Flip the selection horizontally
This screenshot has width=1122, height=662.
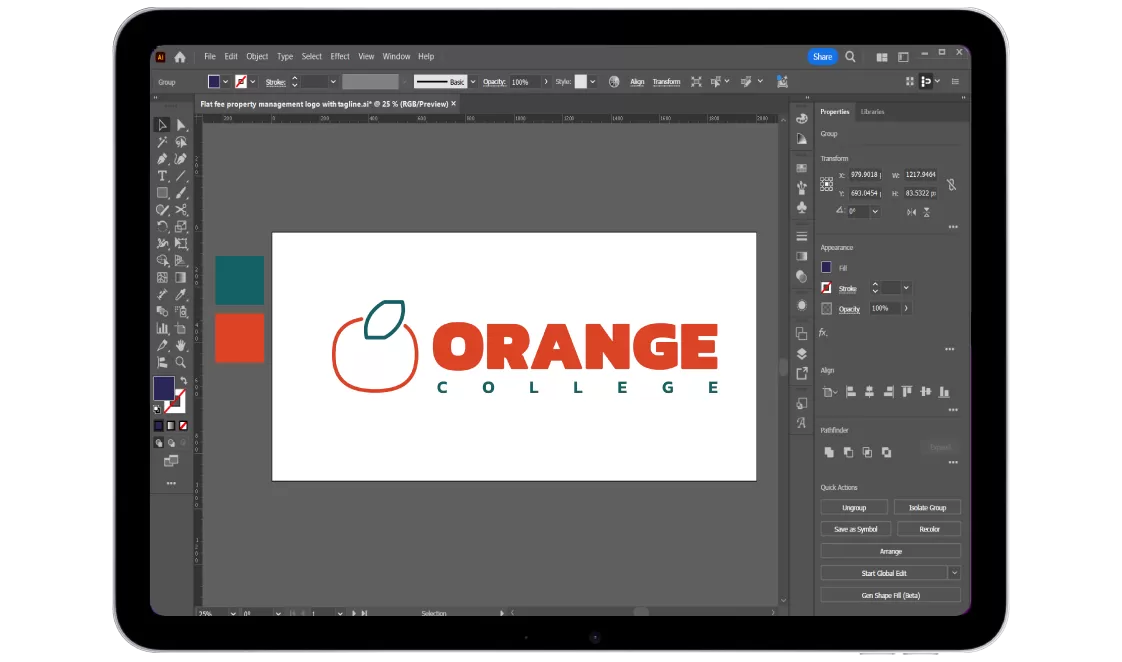point(911,212)
